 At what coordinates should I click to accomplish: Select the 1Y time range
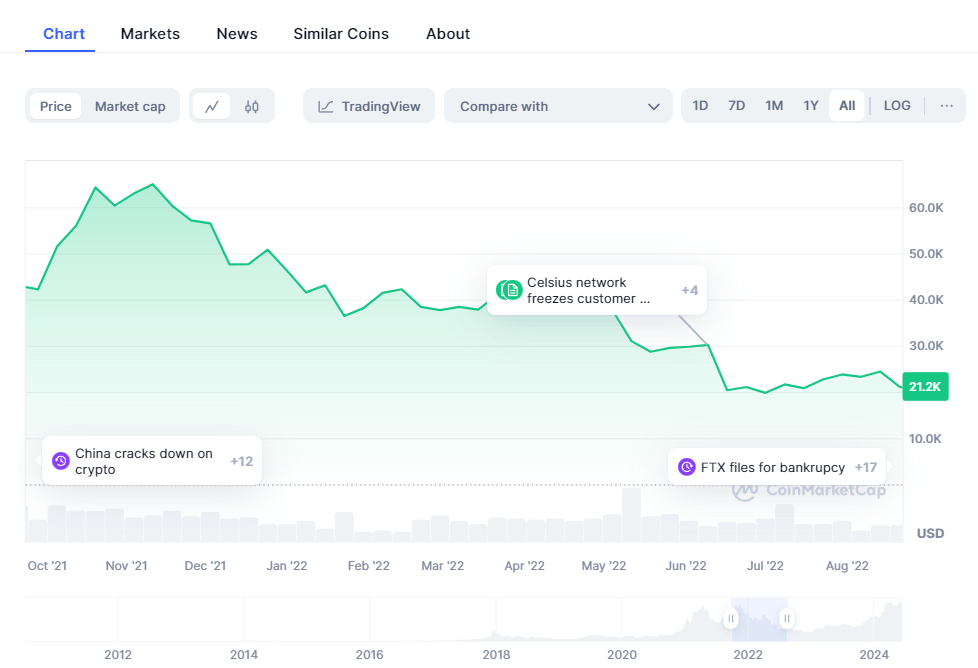811,104
